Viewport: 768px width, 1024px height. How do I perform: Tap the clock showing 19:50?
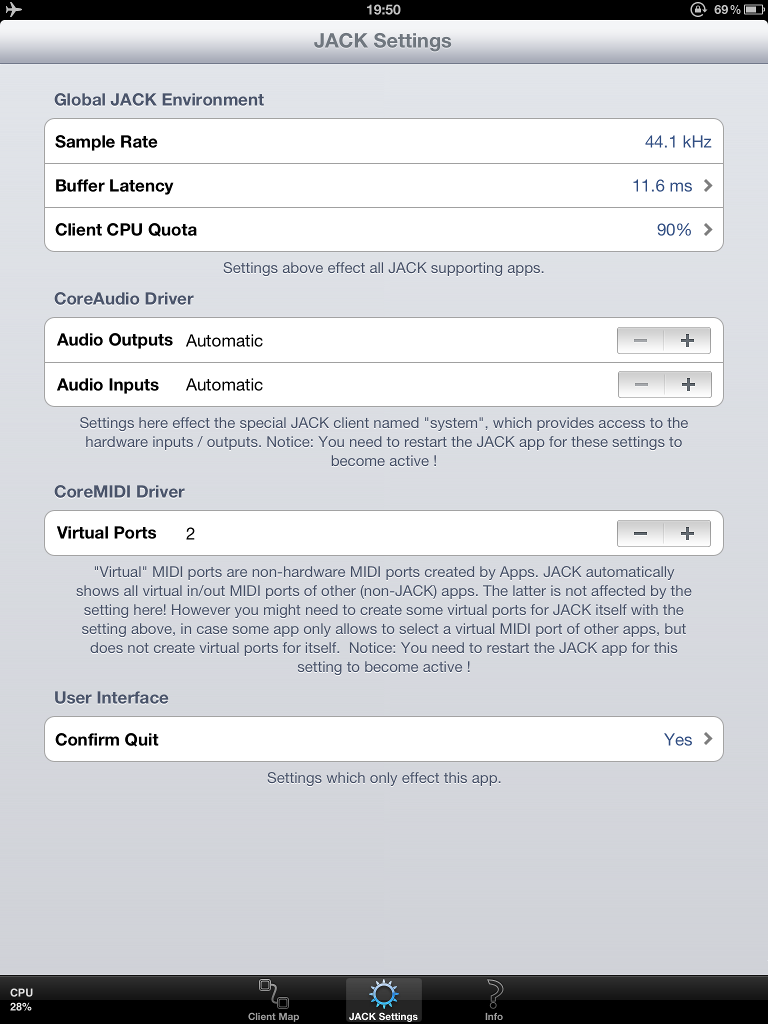(x=384, y=9)
